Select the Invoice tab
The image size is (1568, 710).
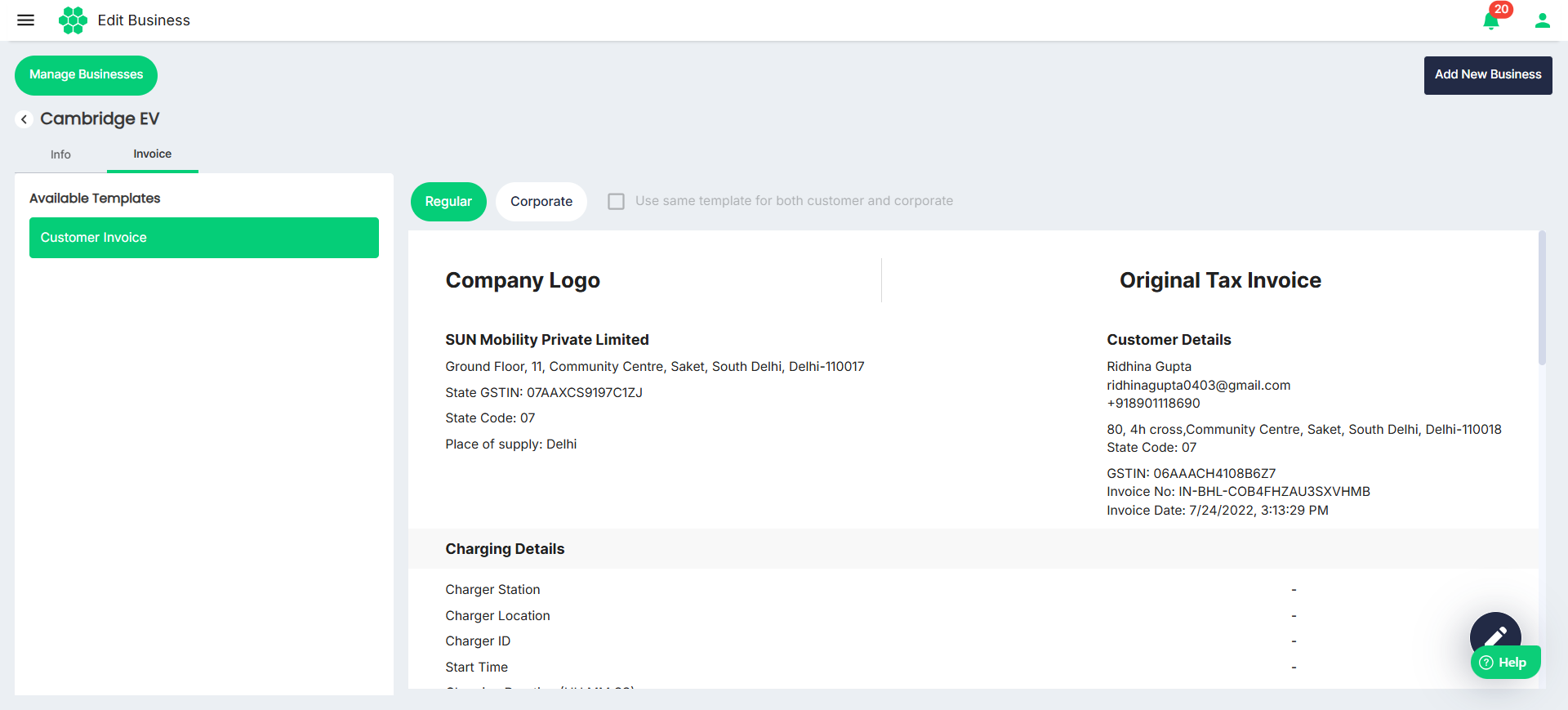153,154
